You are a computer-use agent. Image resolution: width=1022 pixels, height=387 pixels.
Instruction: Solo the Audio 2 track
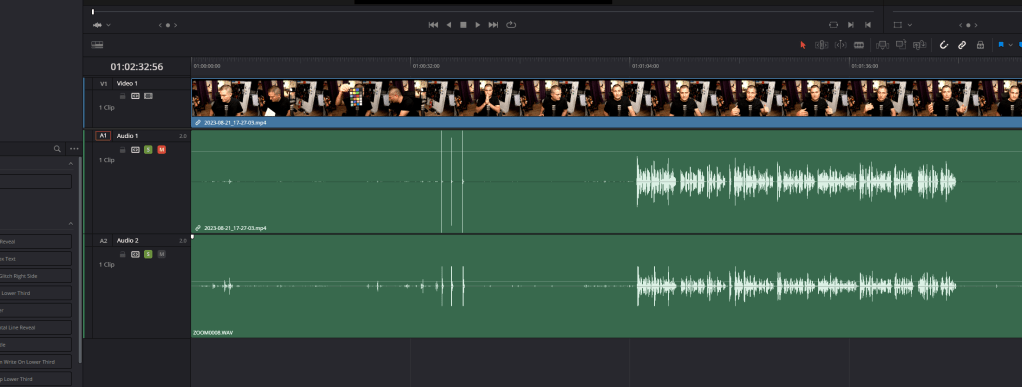149,254
